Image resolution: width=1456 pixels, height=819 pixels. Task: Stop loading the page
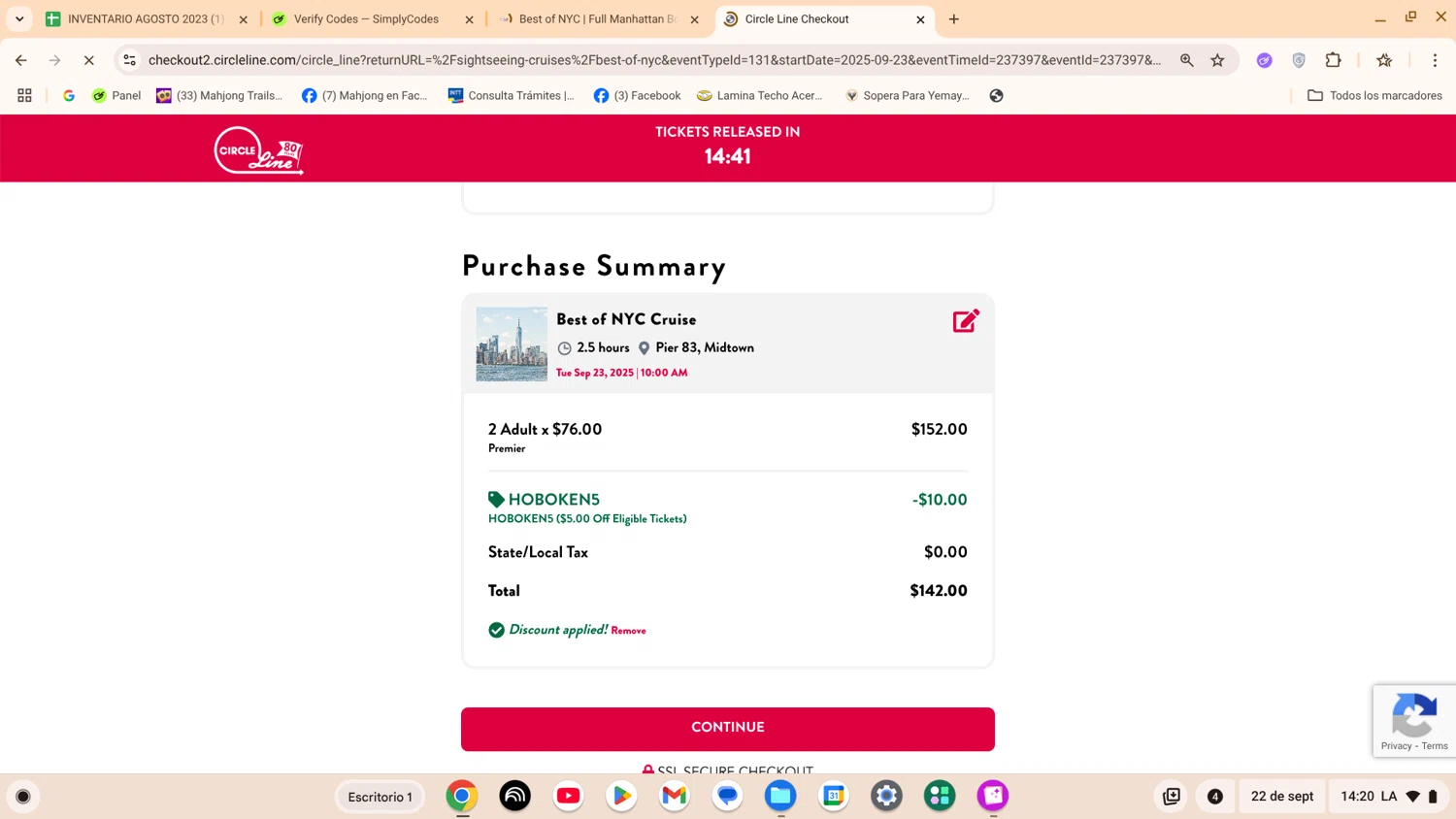click(88, 60)
